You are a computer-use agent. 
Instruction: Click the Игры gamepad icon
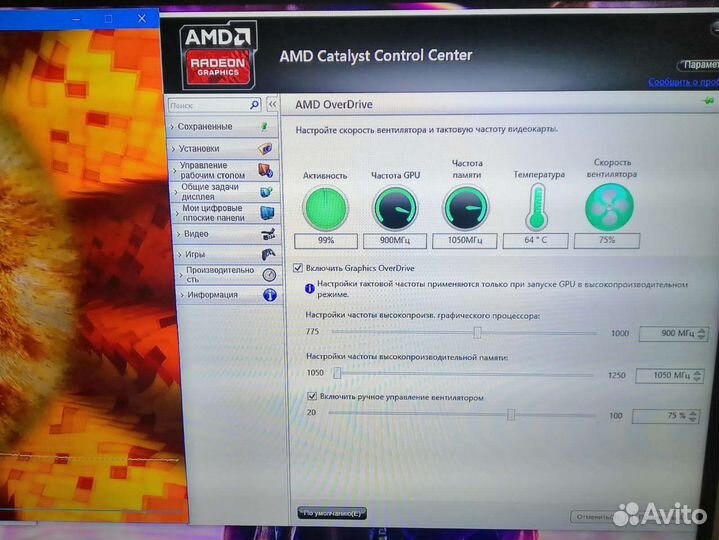tap(268, 254)
